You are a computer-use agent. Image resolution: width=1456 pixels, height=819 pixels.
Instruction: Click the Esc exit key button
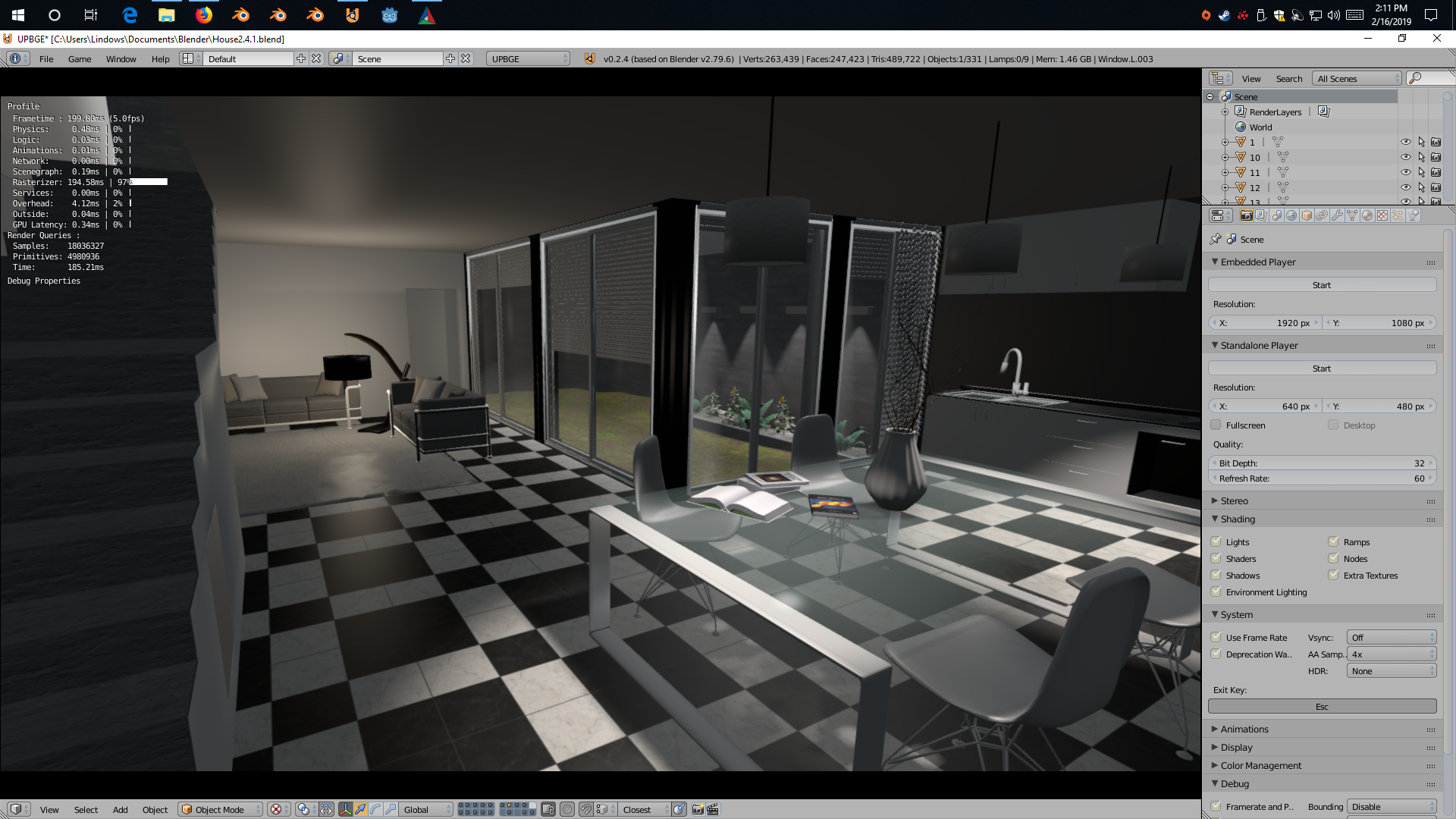(x=1321, y=707)
